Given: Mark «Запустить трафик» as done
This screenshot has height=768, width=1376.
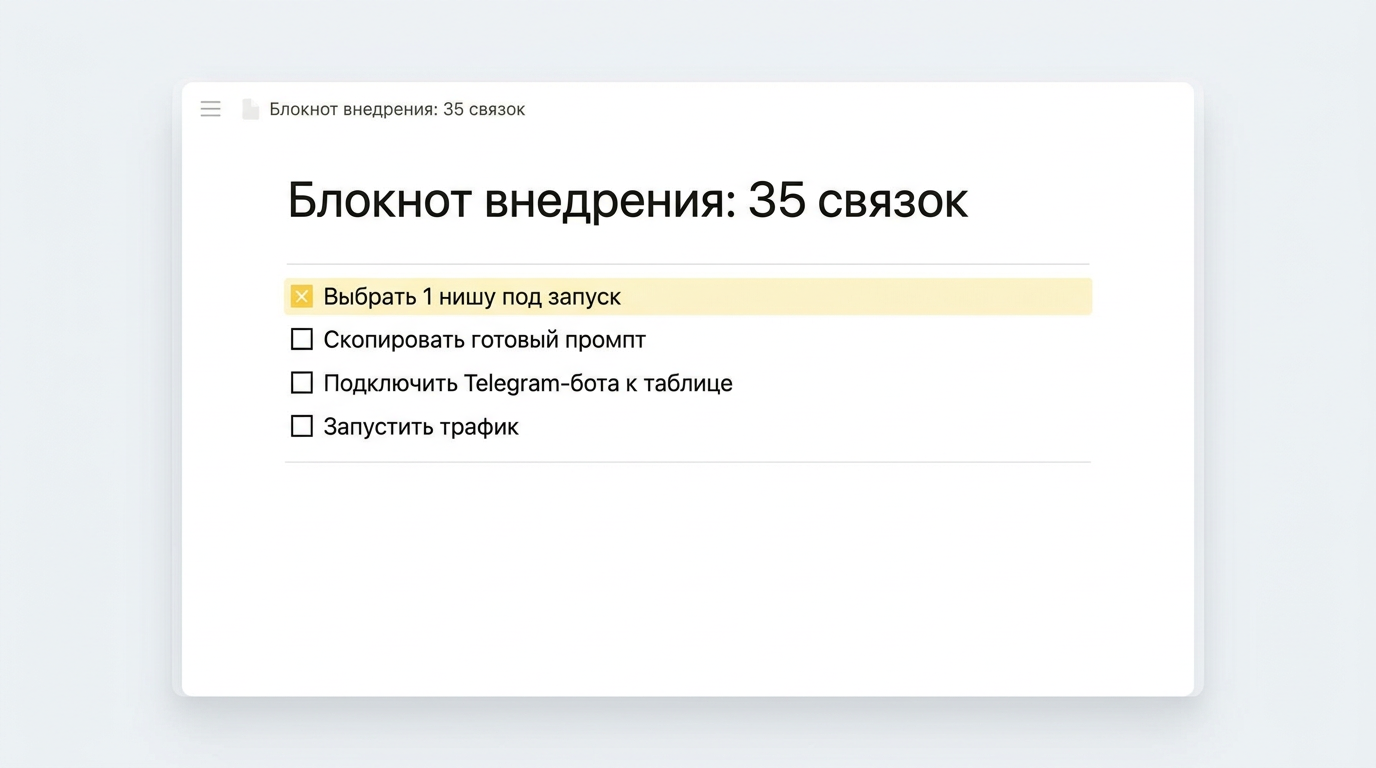Looking at the screenshot, I should point(302,426).
